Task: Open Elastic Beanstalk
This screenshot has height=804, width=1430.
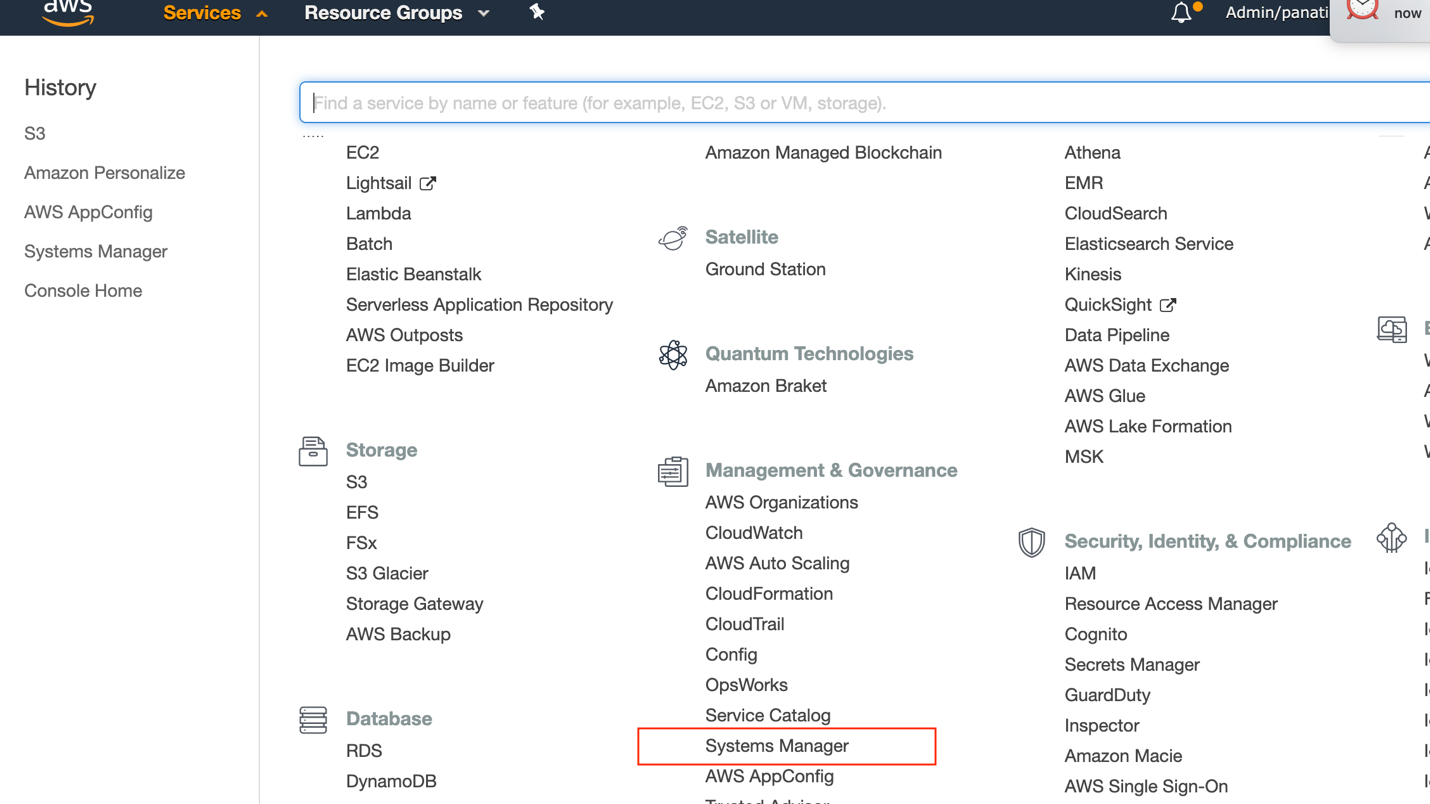Action: click(x=414, y=274)
